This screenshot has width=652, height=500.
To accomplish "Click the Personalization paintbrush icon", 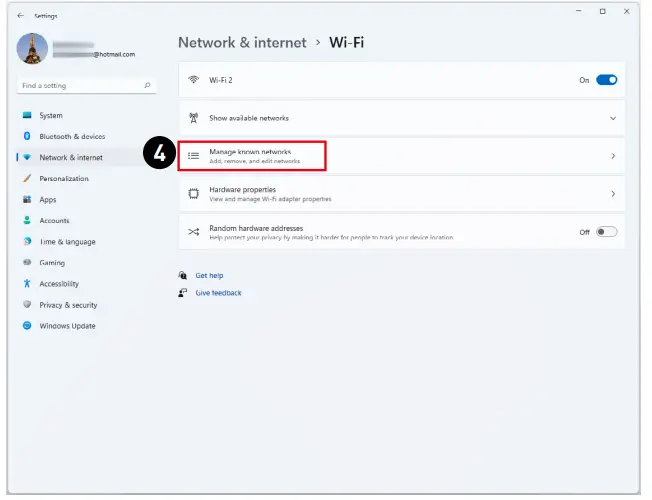I will [x=28, y=178].
